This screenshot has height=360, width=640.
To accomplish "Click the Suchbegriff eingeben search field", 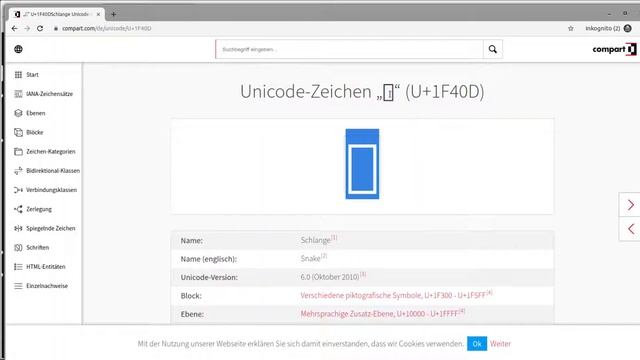I will coord(349,49).
